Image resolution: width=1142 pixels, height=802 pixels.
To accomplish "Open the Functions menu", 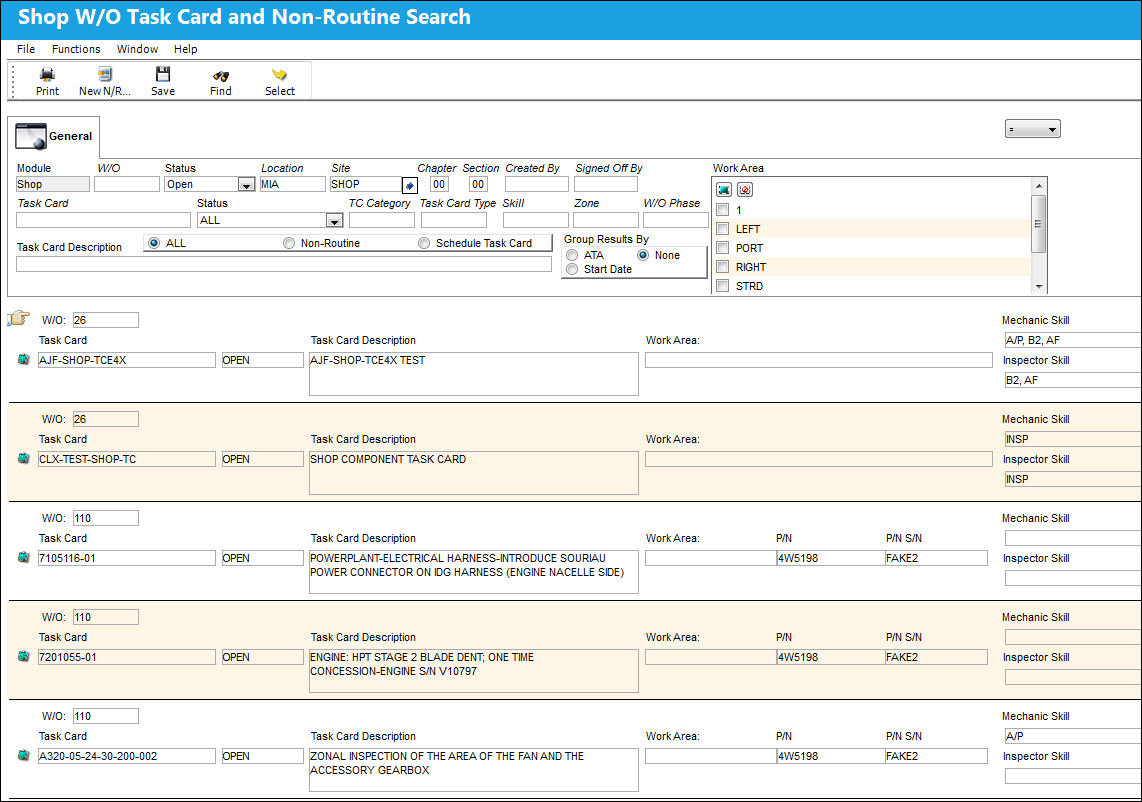I will (x=76, y=49).
